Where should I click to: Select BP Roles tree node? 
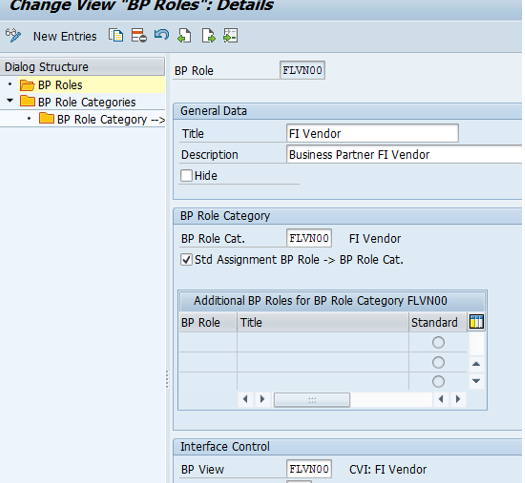pyautogui.click(x=60, y=85)
